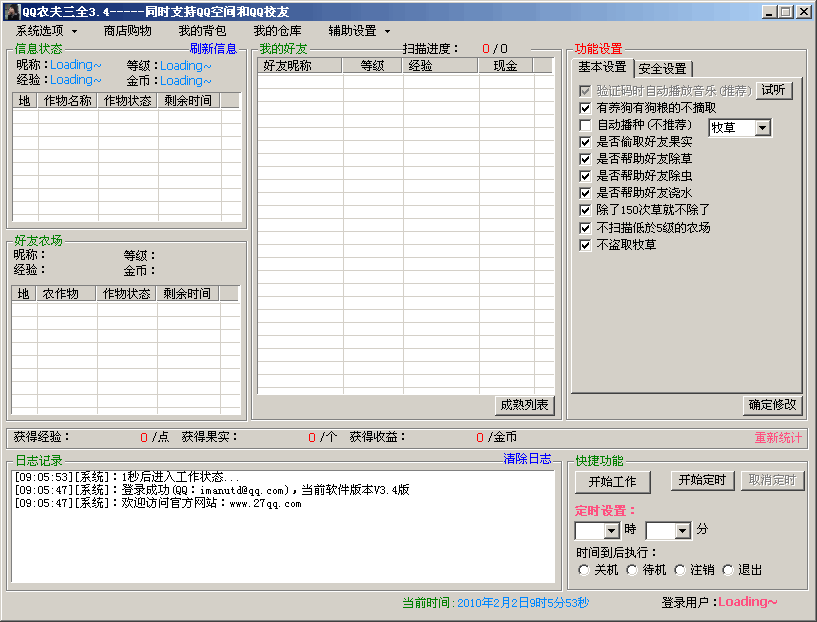Sort friends by 等级 column header
817x622 pixels.
tap(372, 66)
